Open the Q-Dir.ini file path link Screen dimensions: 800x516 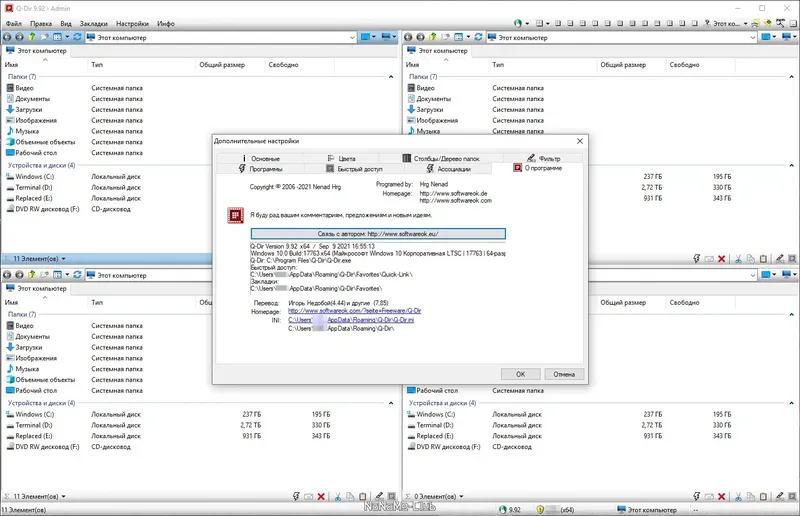351,320
